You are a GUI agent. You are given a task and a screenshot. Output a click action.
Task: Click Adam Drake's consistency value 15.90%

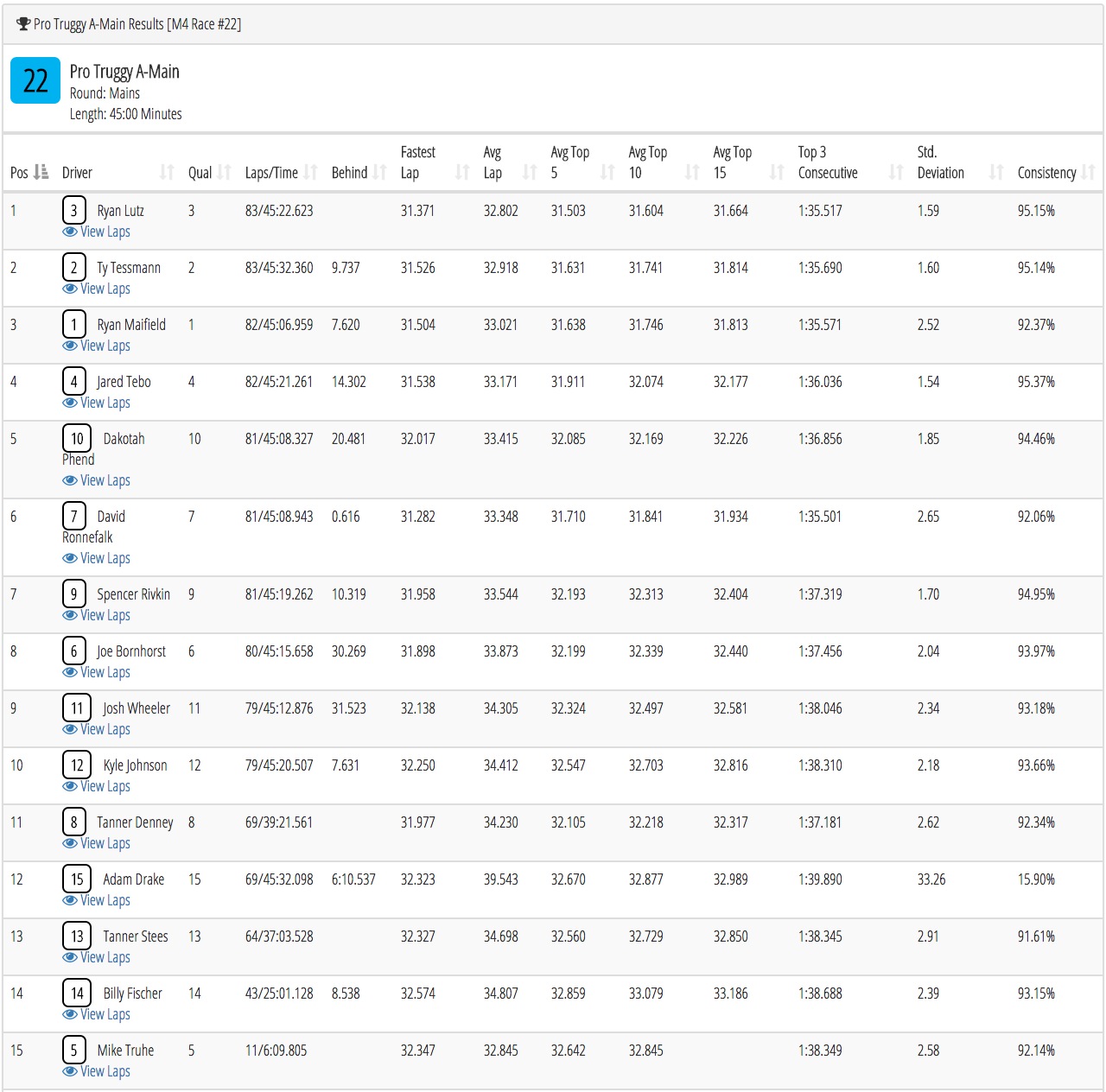click(x=1036, y=879)
